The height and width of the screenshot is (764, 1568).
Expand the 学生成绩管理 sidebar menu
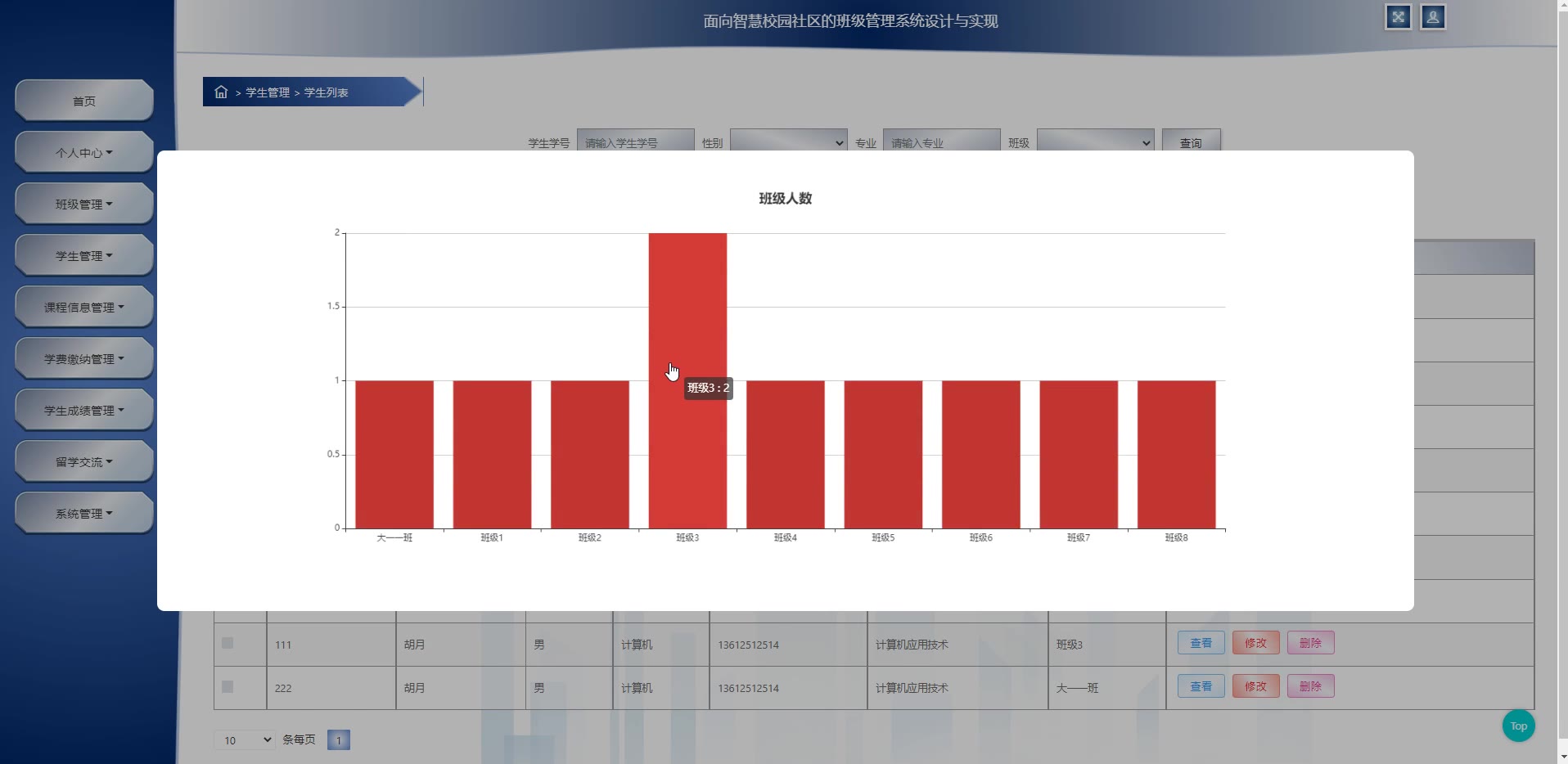tap(84, 410)
